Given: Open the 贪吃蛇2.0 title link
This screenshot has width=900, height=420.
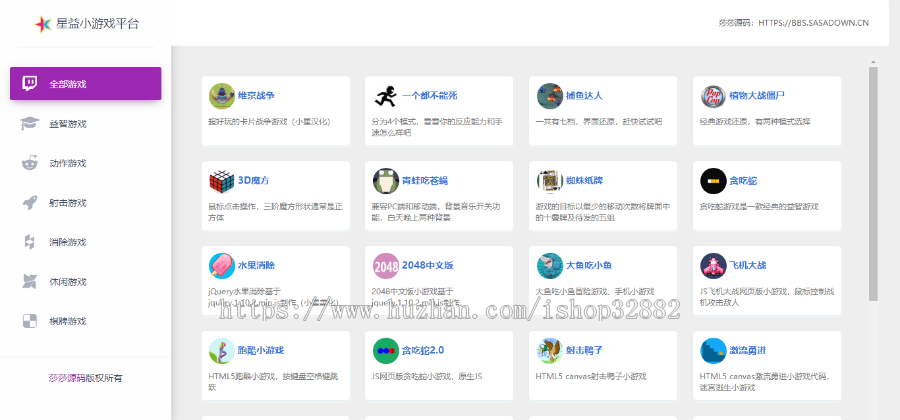Looking at the screenshot, I should click(422, 350).
